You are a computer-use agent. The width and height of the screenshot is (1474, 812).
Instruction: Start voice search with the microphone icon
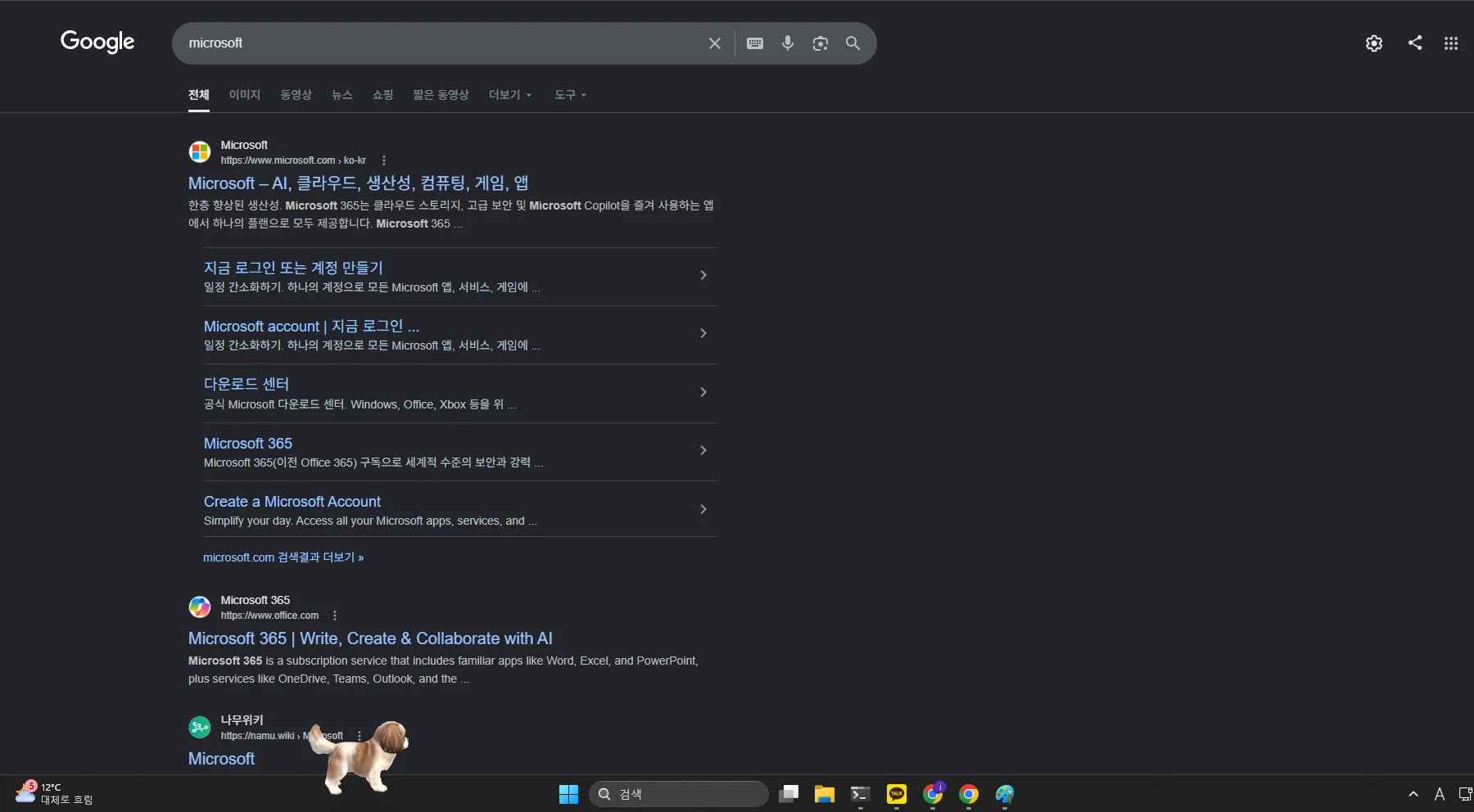(788, 43)
